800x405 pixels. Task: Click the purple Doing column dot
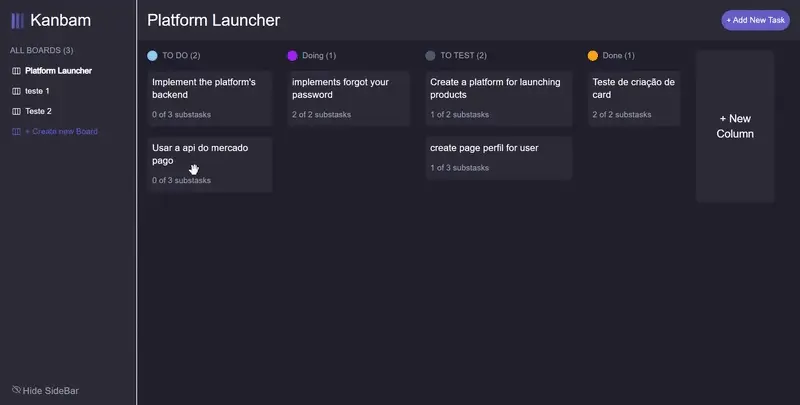292,56
